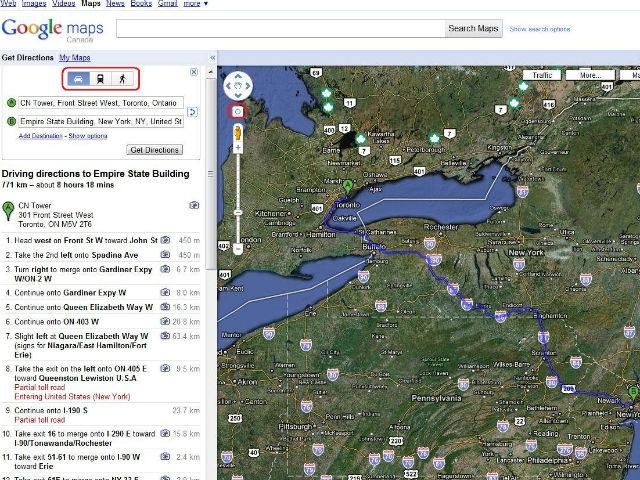This screenshot has height=480, width=640.
Task: Toggle the Traffic layer button
Action: (542, 75)
